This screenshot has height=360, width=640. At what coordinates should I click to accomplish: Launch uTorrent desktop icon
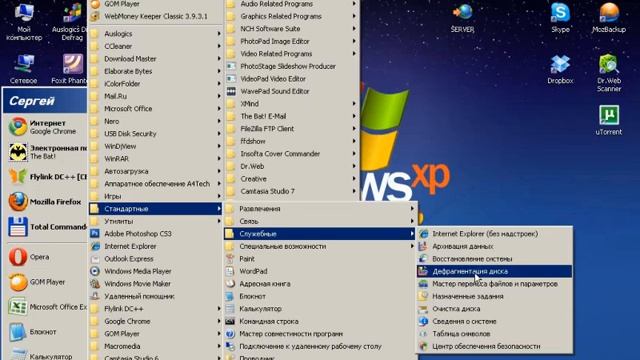pyautogui.click(x=609, y=120)
